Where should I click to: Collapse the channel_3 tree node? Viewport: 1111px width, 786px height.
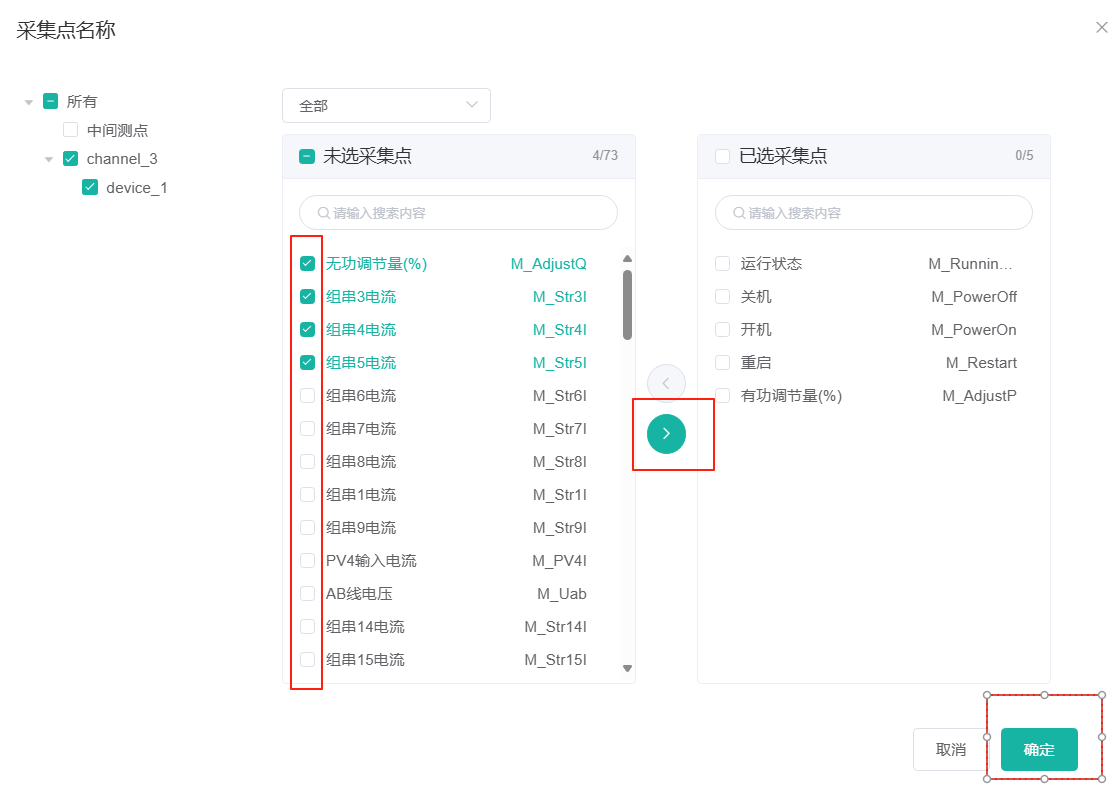tap(49, 159)
